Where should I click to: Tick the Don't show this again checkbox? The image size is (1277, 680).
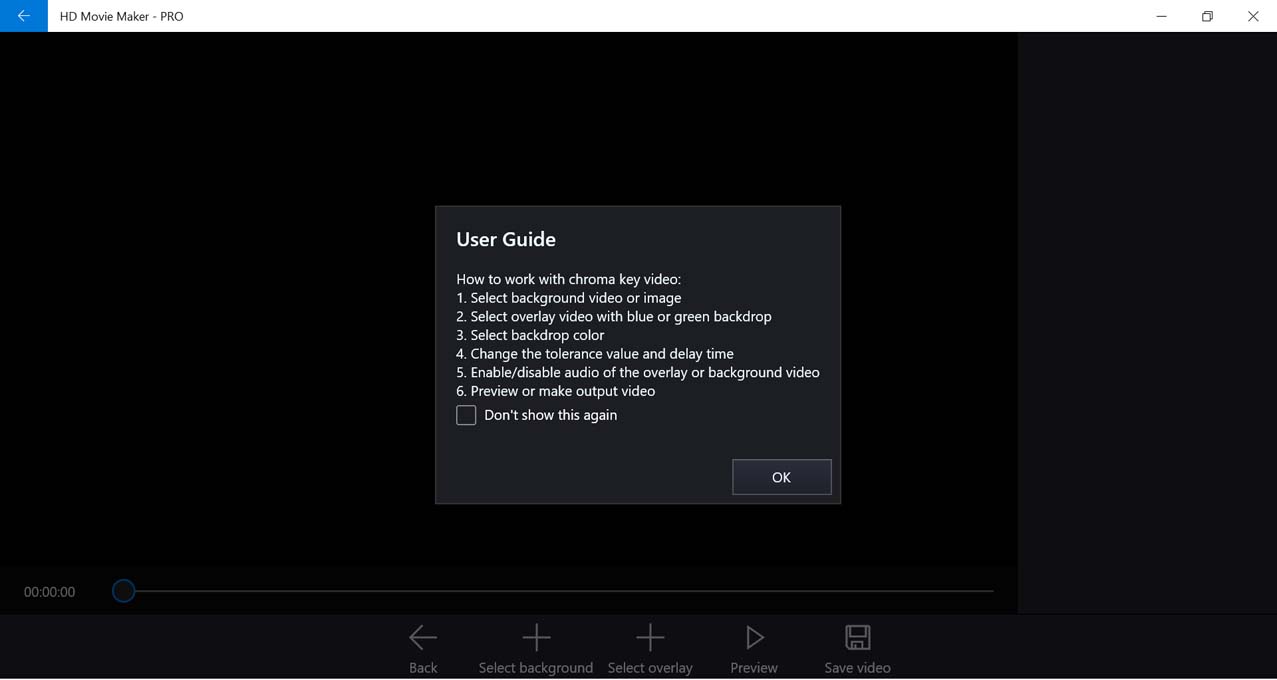pos(466,415)
